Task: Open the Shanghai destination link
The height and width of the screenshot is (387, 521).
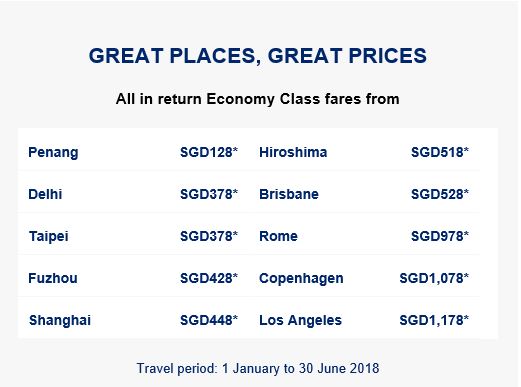Action: 60,321
